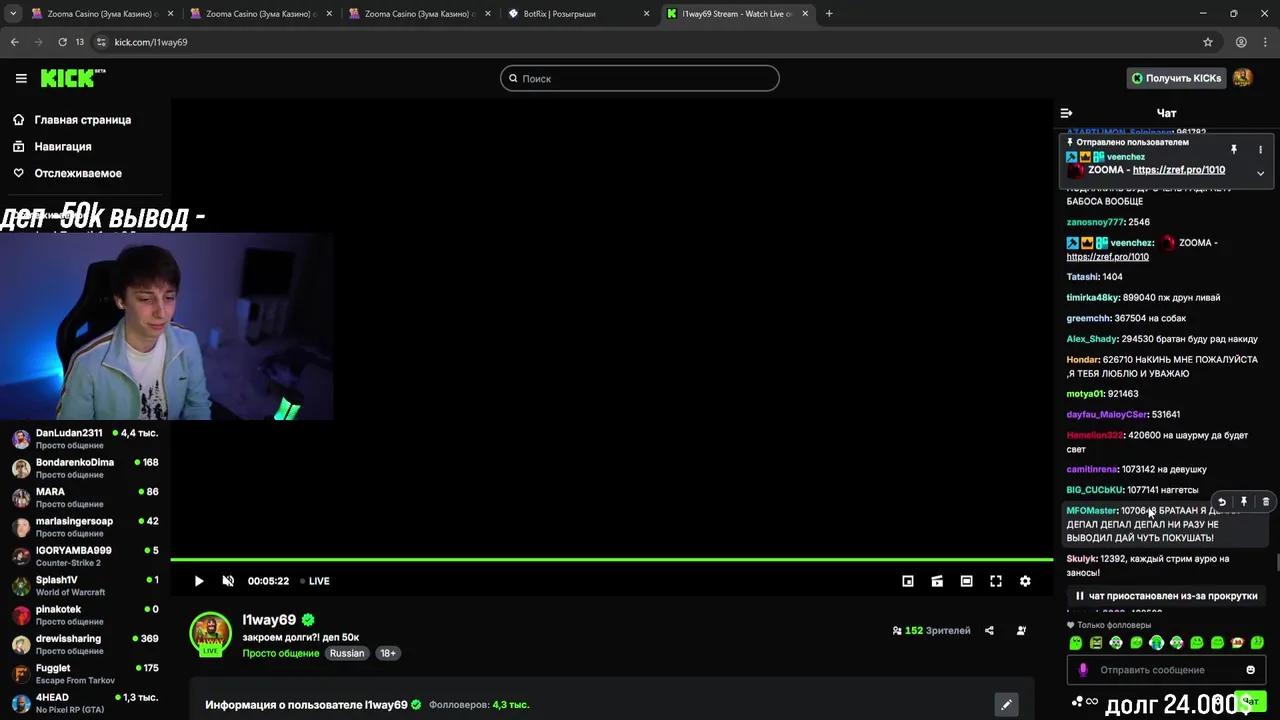Open the viewer list icon next to share
Screen dimensions: 1280x720
pos(1021,631)
